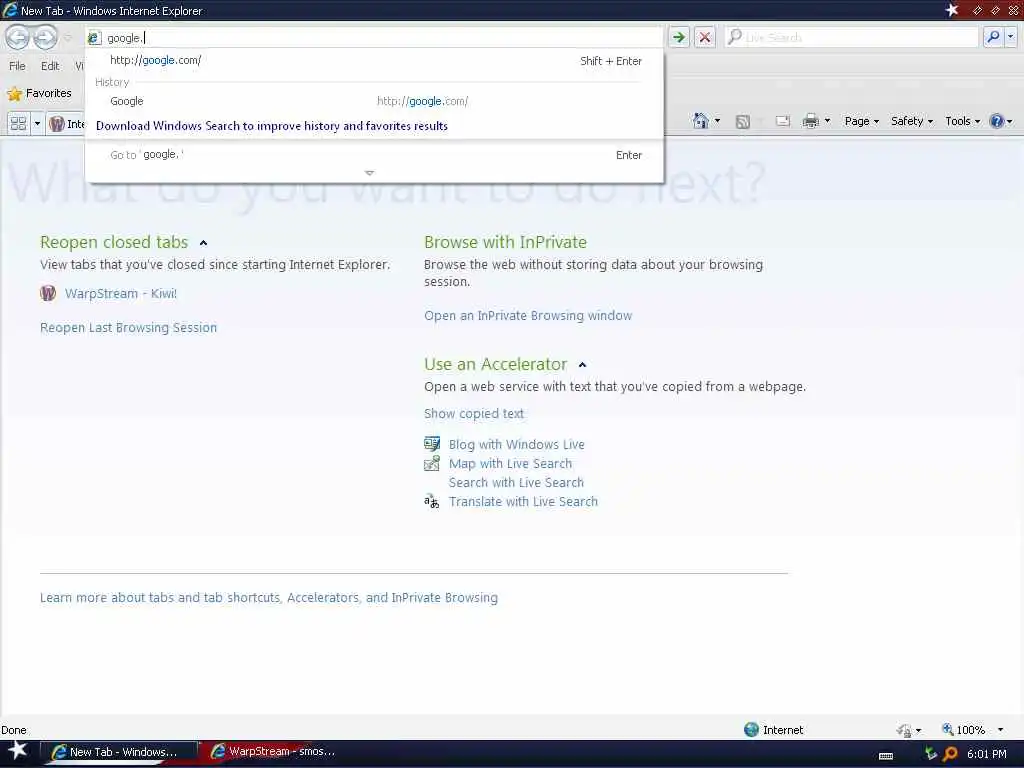The image size is (1024, 768).
Task: Click the Back navigation button
Action: (18, 37)
